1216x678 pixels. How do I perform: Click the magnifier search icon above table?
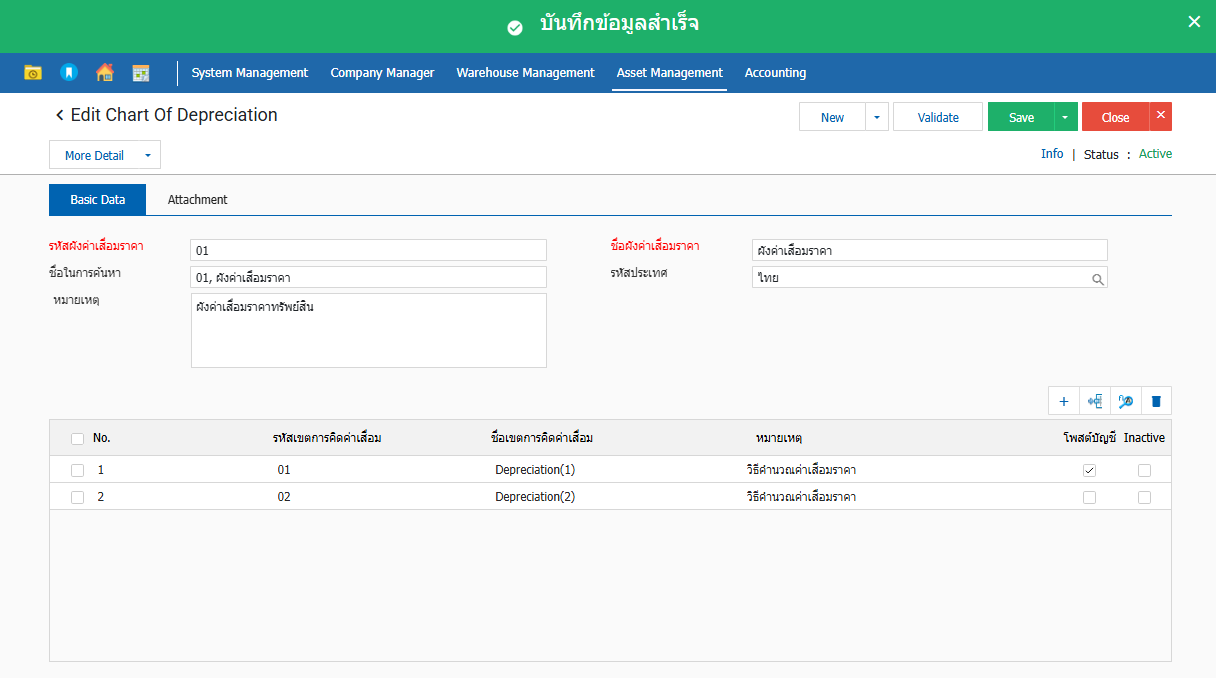pos(1126,401)
